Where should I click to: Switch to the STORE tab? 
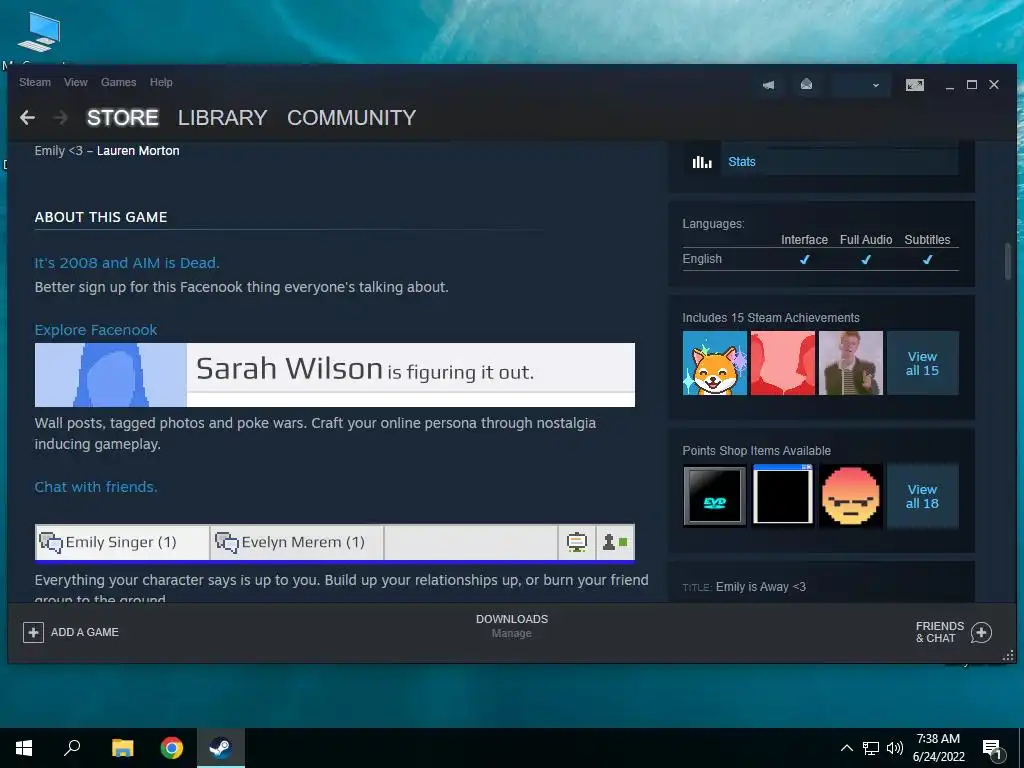pos(123,118)
